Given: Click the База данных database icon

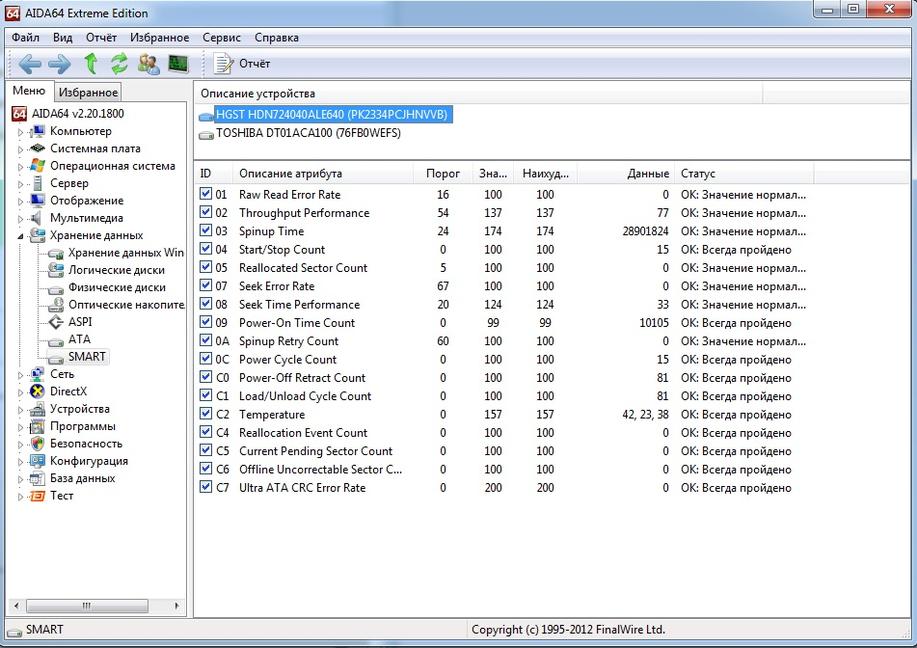Looking at the screenshot, I should (37, 478).
